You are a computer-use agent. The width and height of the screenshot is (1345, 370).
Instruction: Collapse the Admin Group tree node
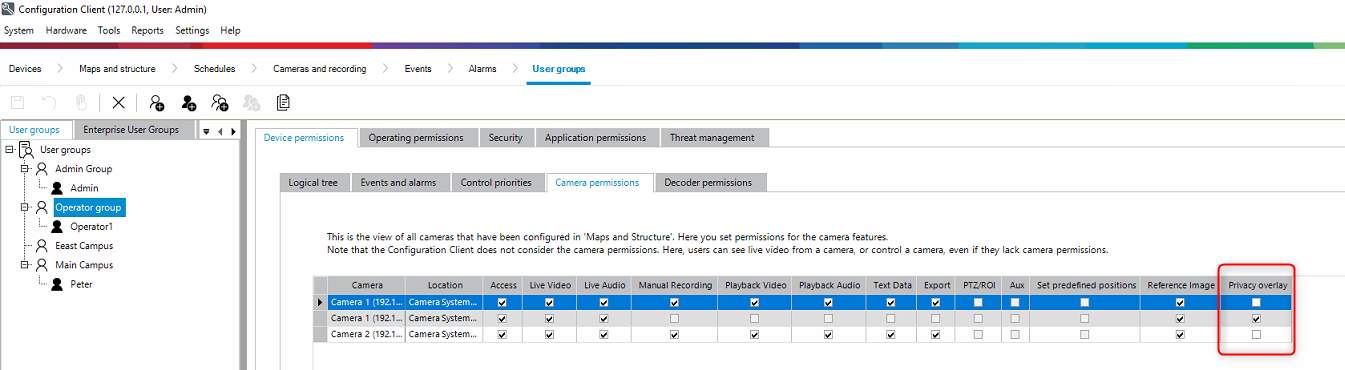coord(26,169)
